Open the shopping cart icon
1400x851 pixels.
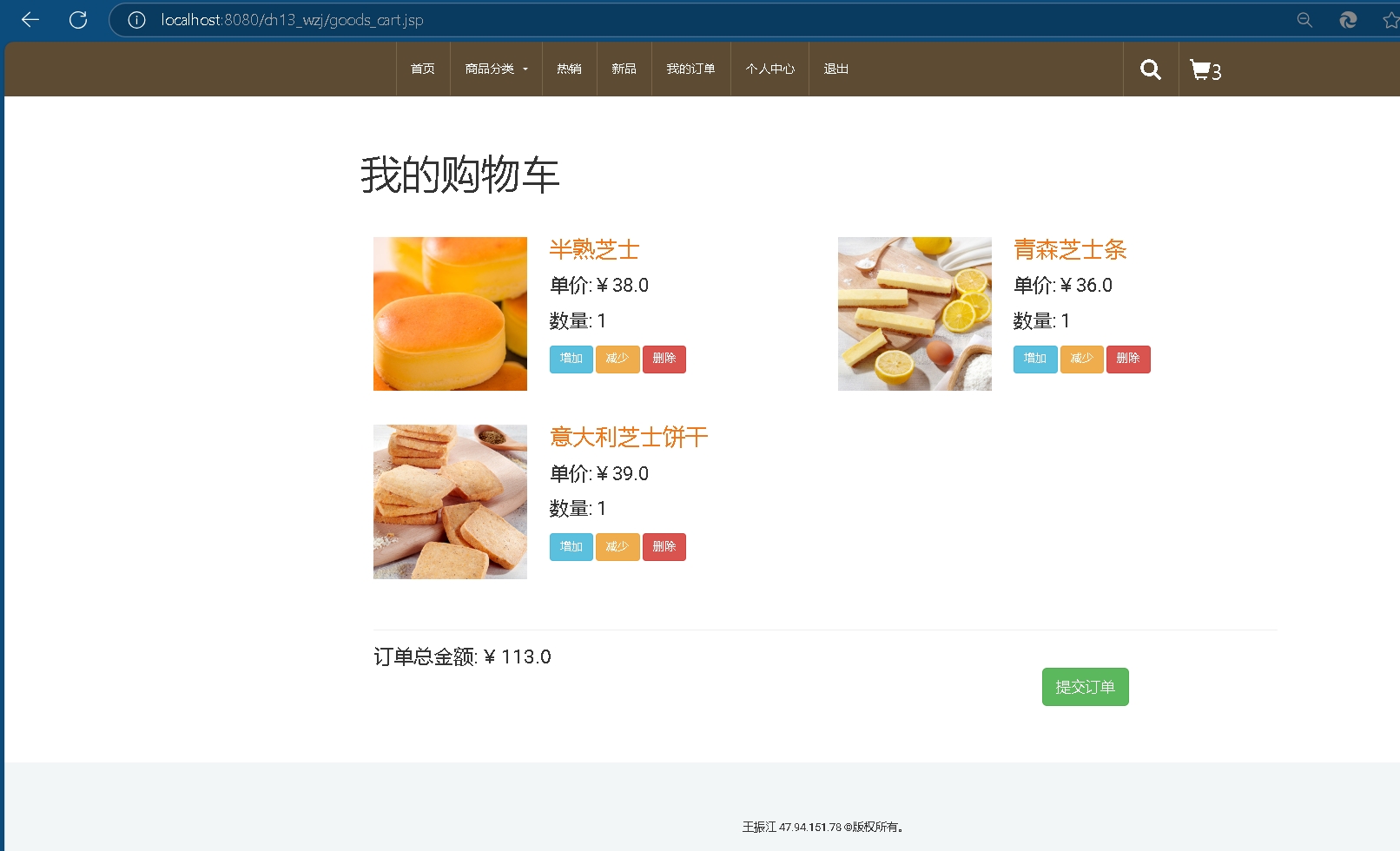1205,70
